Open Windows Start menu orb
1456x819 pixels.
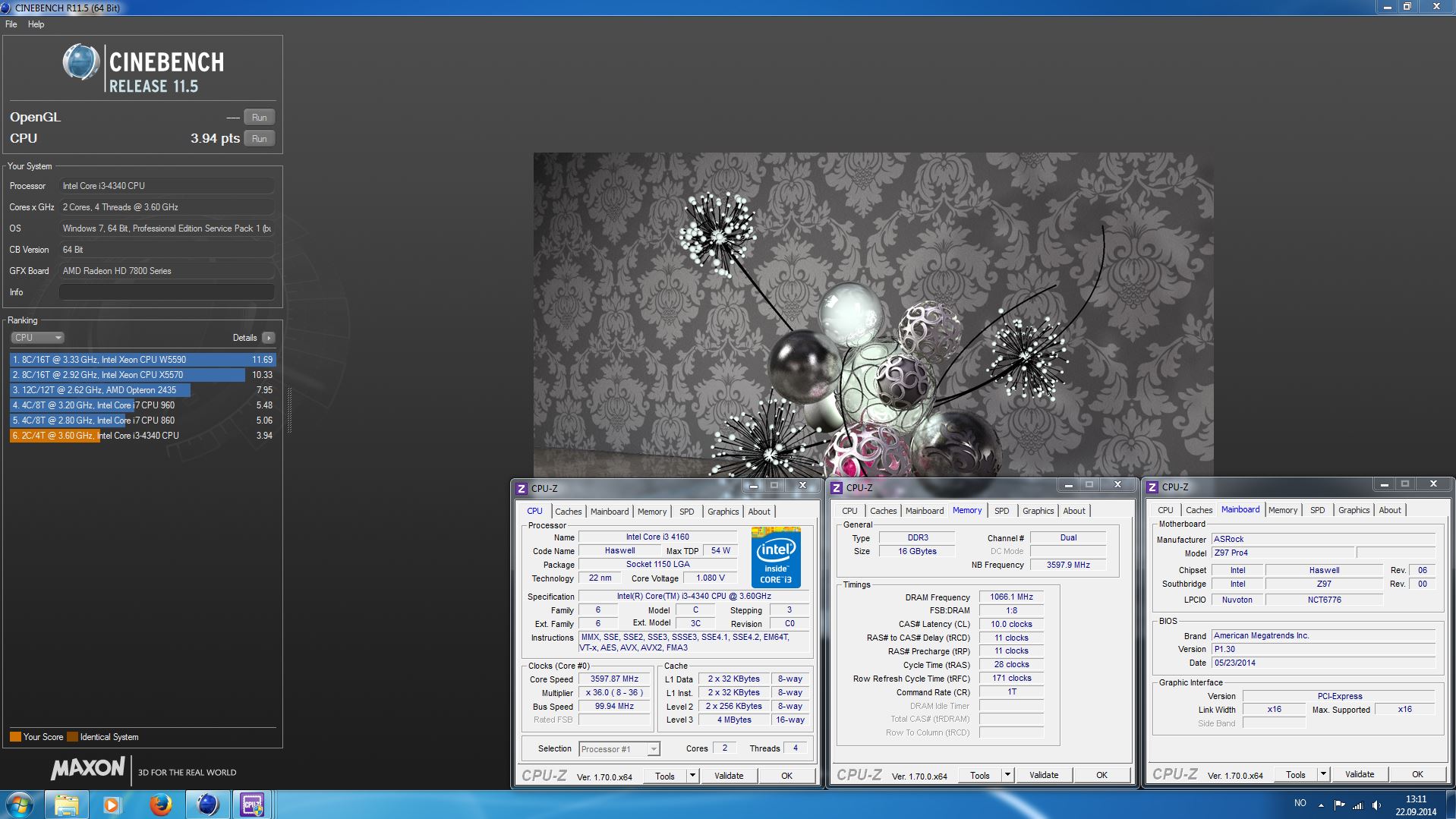[x=20, y=805]
